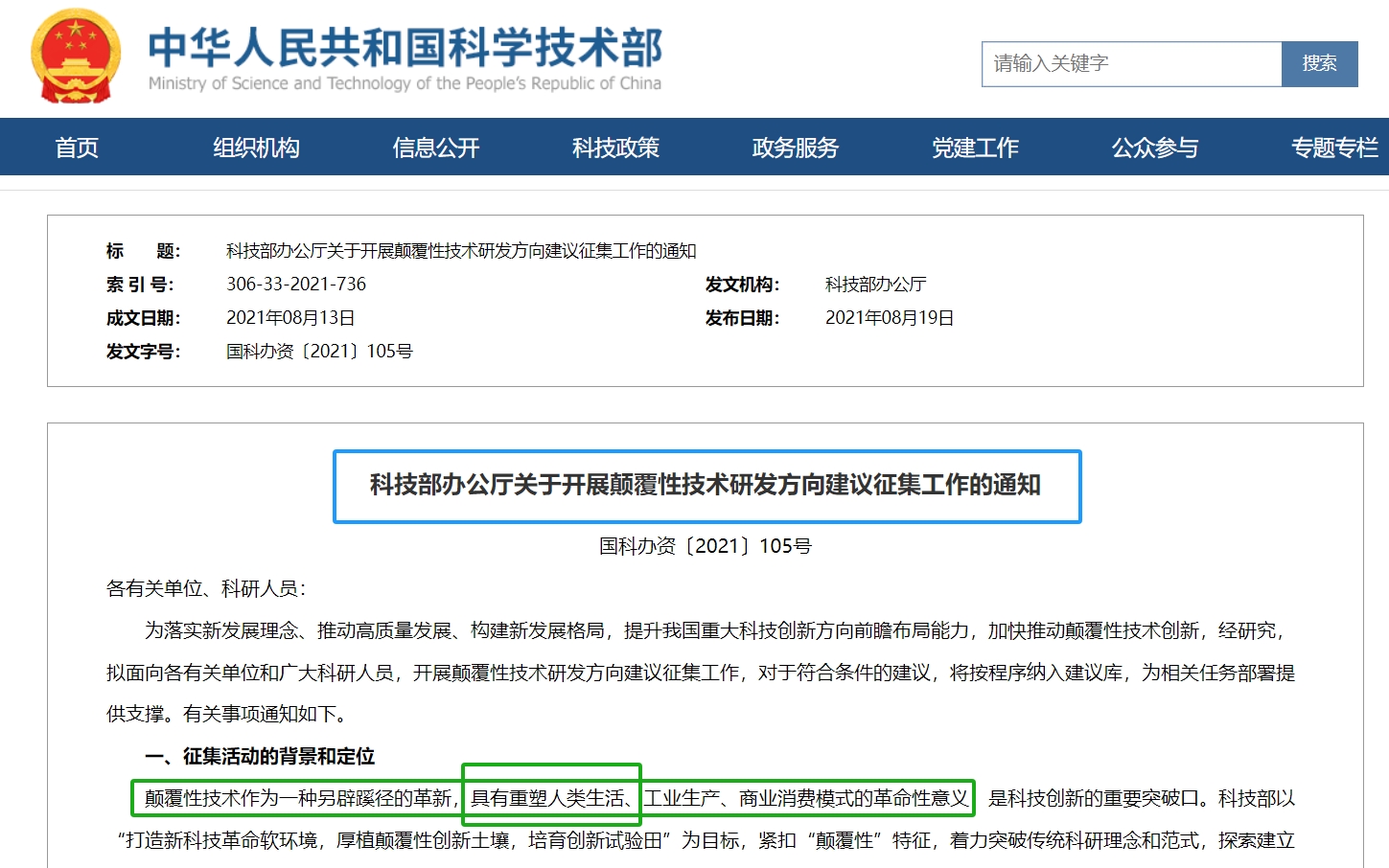
Task: Click the 标题 field label
Action: [143, 251]
